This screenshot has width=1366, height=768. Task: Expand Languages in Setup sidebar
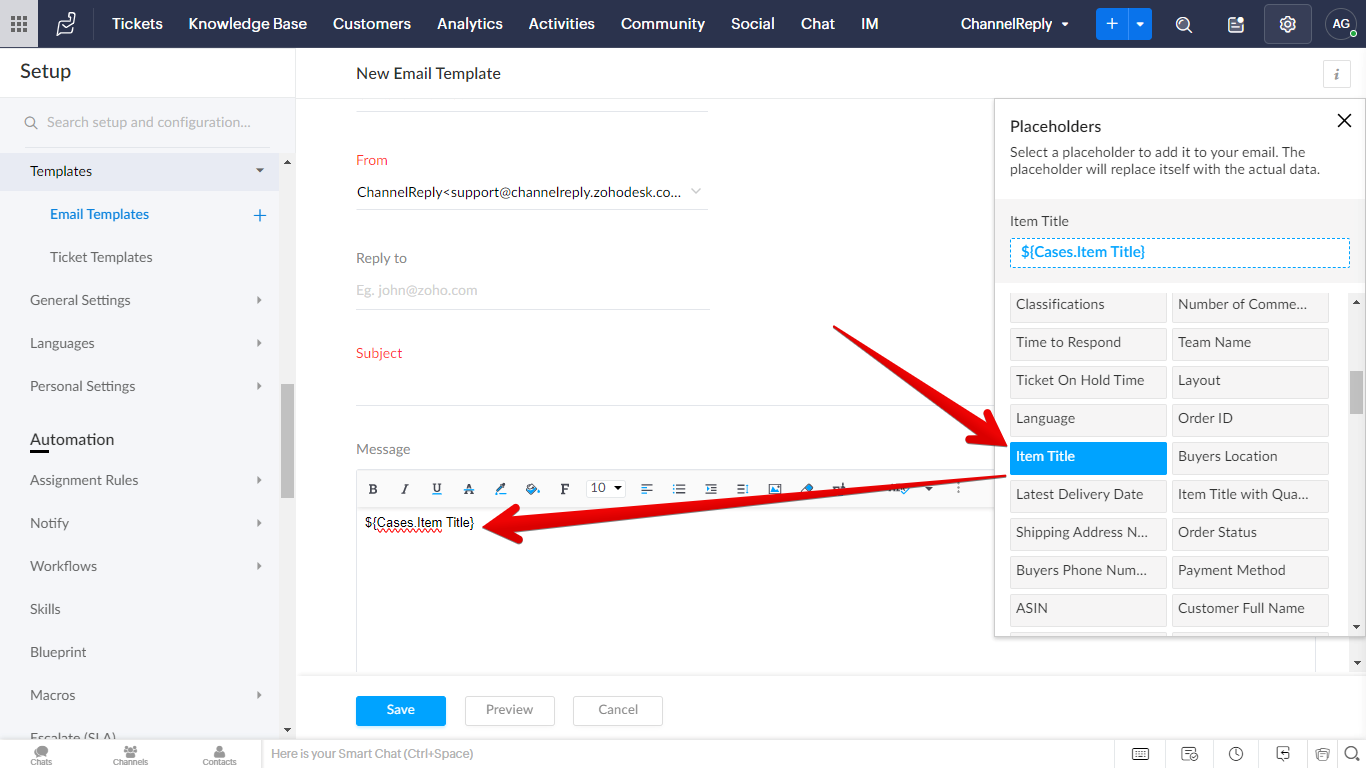tap(259, 343)
